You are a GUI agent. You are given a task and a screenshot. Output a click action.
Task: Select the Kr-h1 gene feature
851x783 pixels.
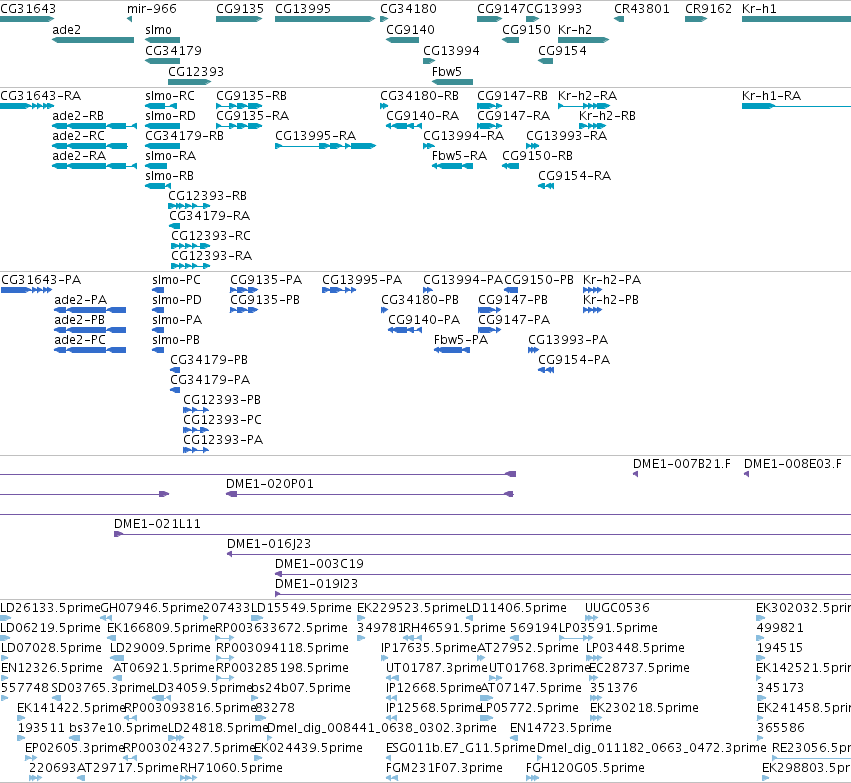click(x=796, y=19)
